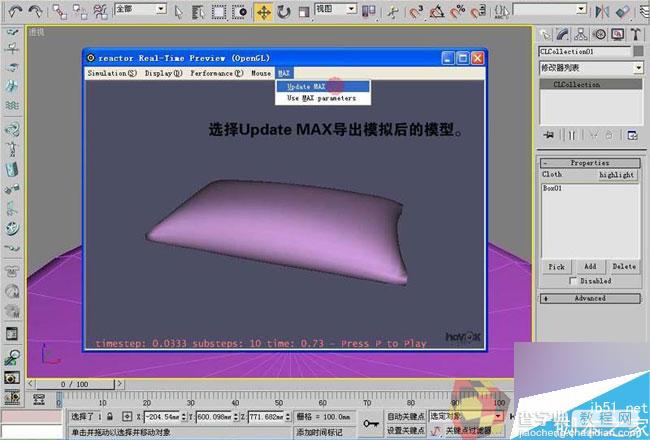Toggle the Angle Snap icon

[437, 12]
